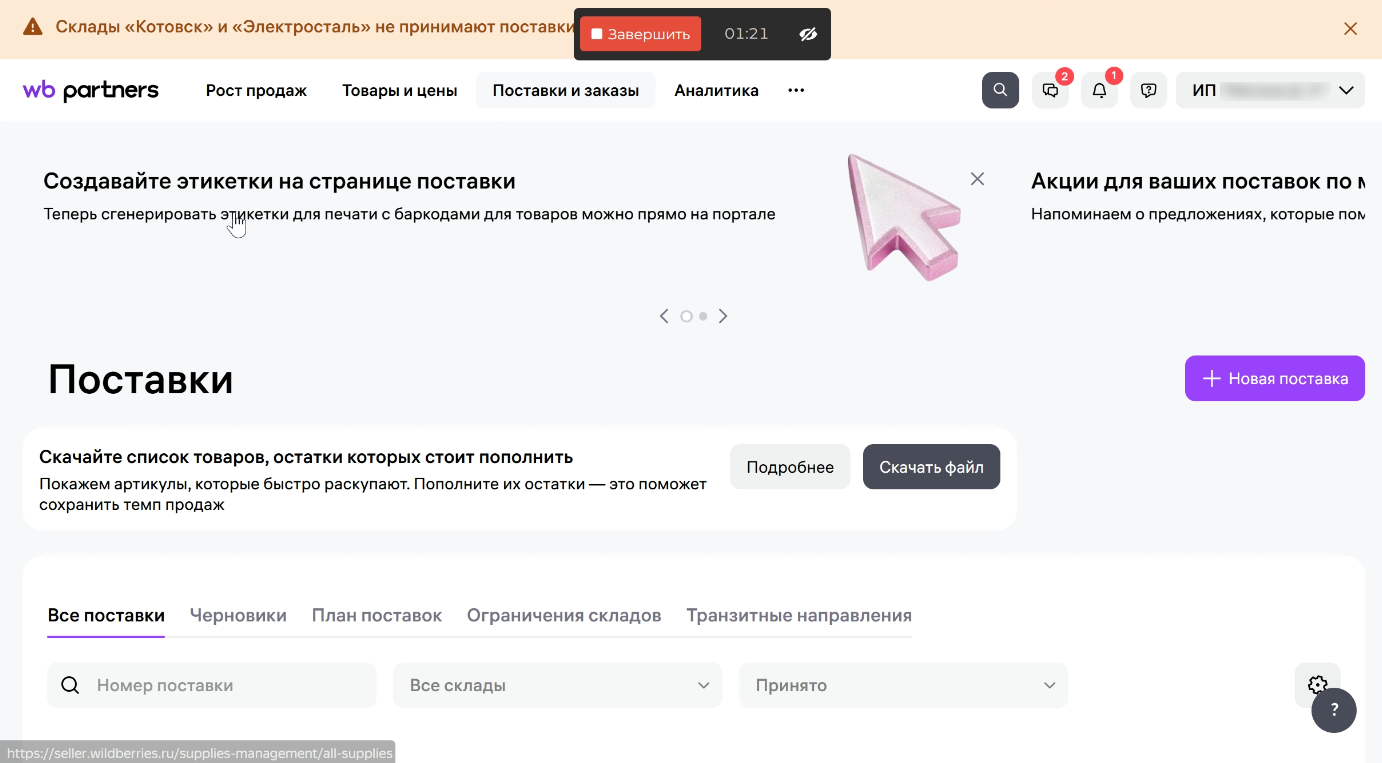Image resolution: width=1382 pixels, height=763 pixels.
Task: Close the labels promo banner
Action: coord(977,179)
